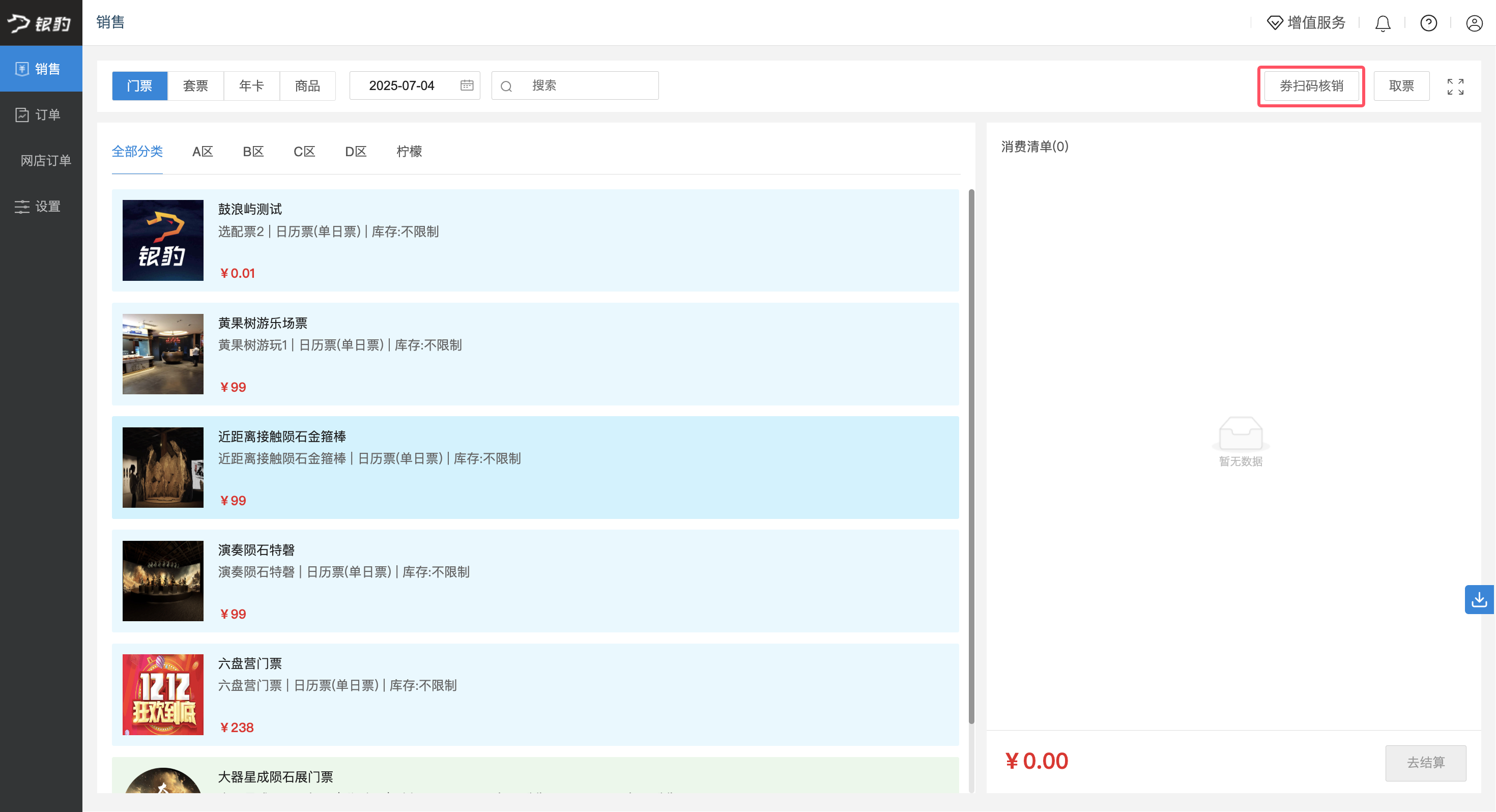Image resolution: width=1496 pixels, height=812 pixels.
Task: Click the 鼓浪屿测试 ticket thumbnail
Action: (163, 241)
